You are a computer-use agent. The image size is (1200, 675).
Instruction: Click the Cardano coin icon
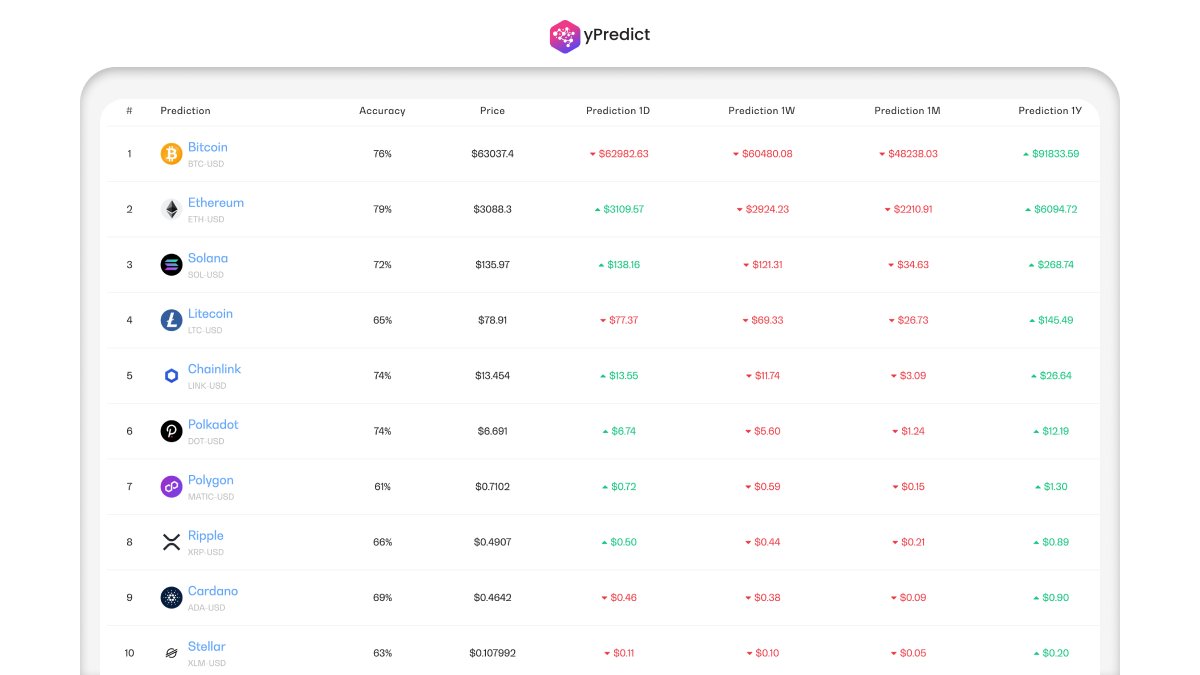pyautogui.click(x=172, y=598)
